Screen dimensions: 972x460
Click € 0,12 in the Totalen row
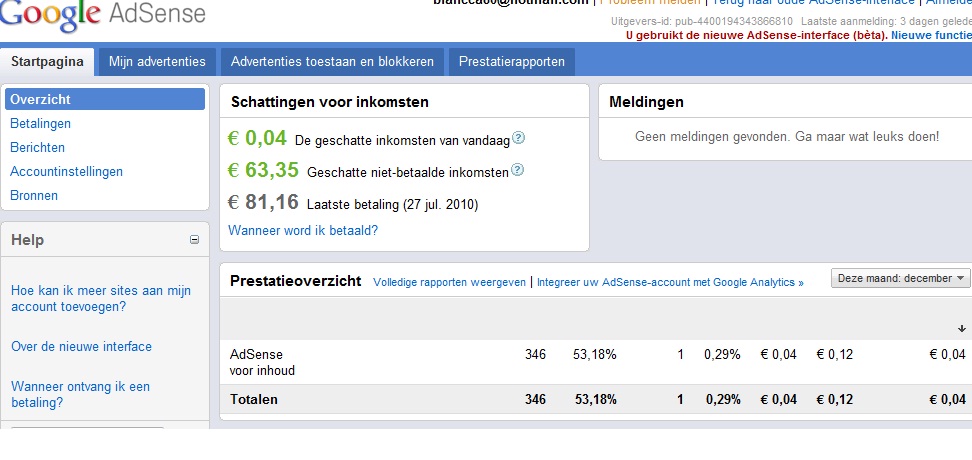pos(834,400)
